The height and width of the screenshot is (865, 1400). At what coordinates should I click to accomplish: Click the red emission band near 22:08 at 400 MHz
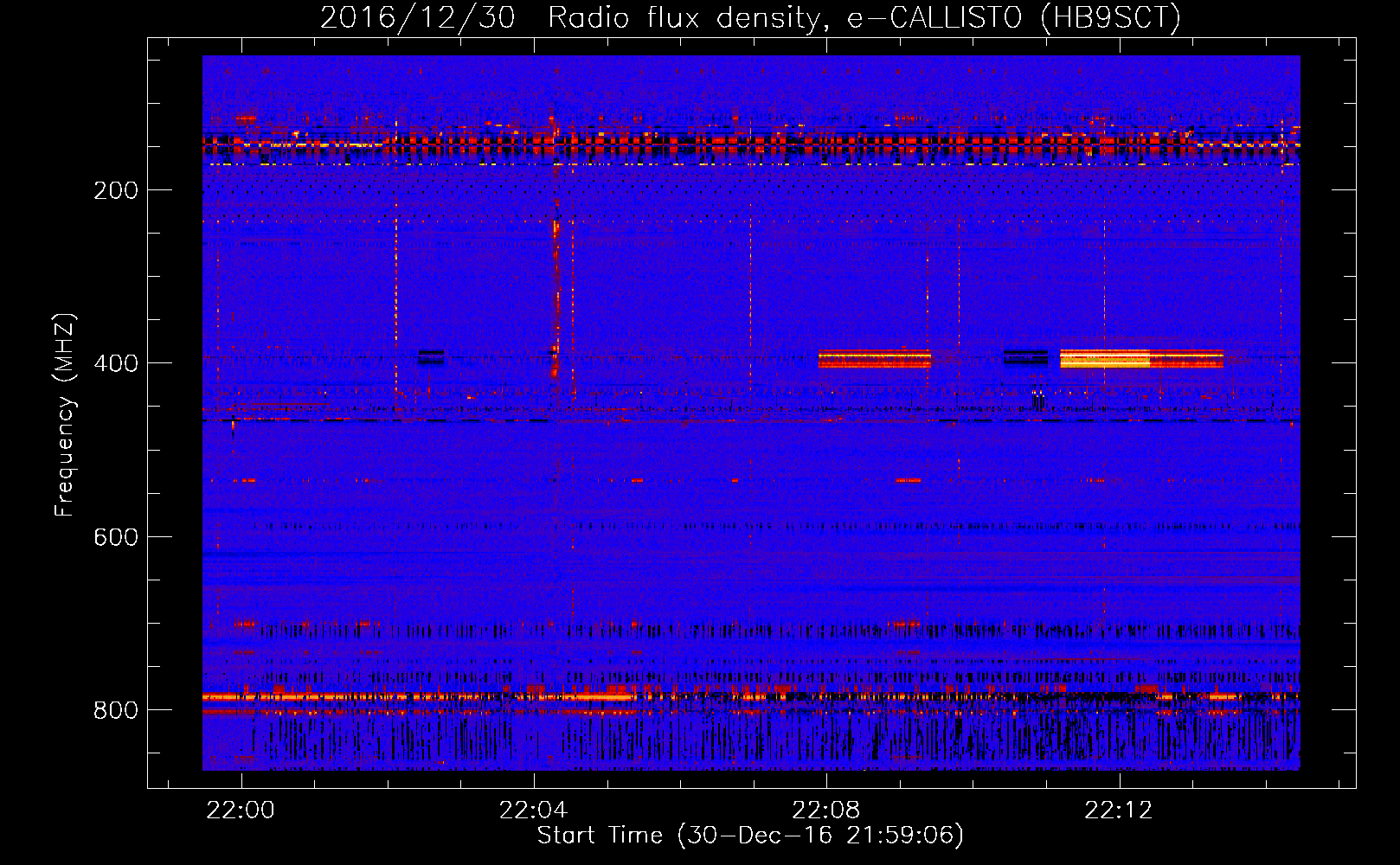click(875, 359)
